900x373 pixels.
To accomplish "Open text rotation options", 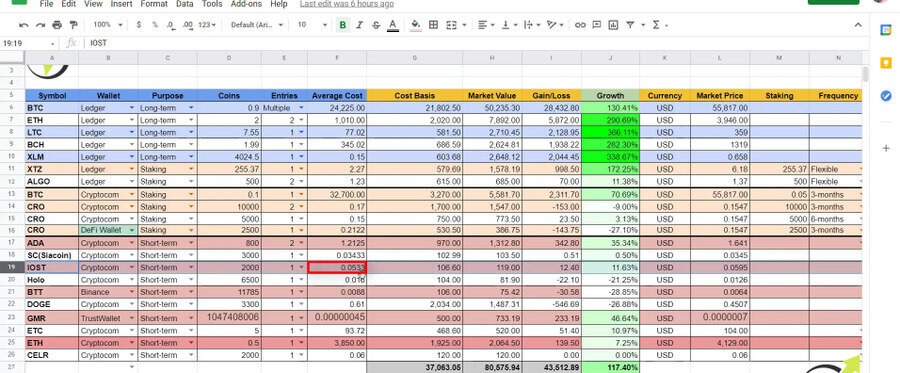I will 555,25.
